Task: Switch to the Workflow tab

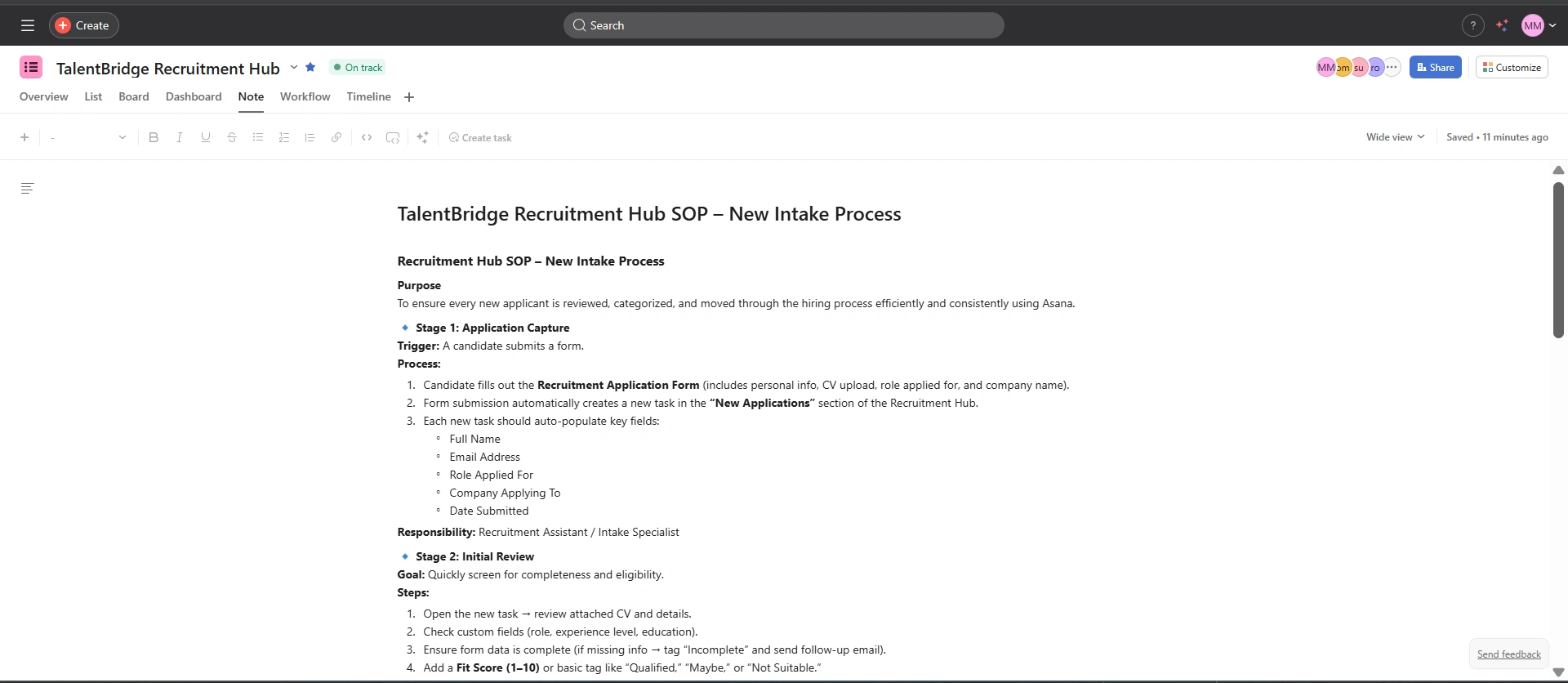Action: pyautogui.click(x=305, y=96)
